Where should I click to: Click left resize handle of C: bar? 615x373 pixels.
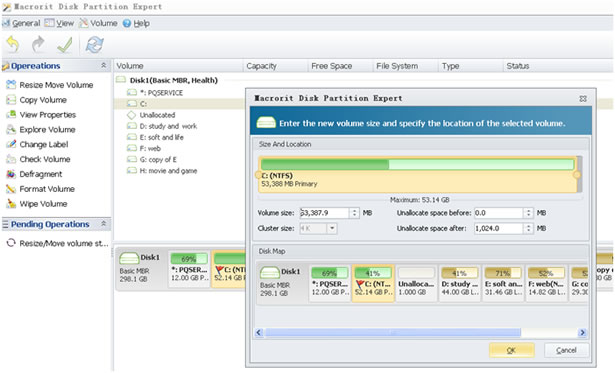click(258, 175)
